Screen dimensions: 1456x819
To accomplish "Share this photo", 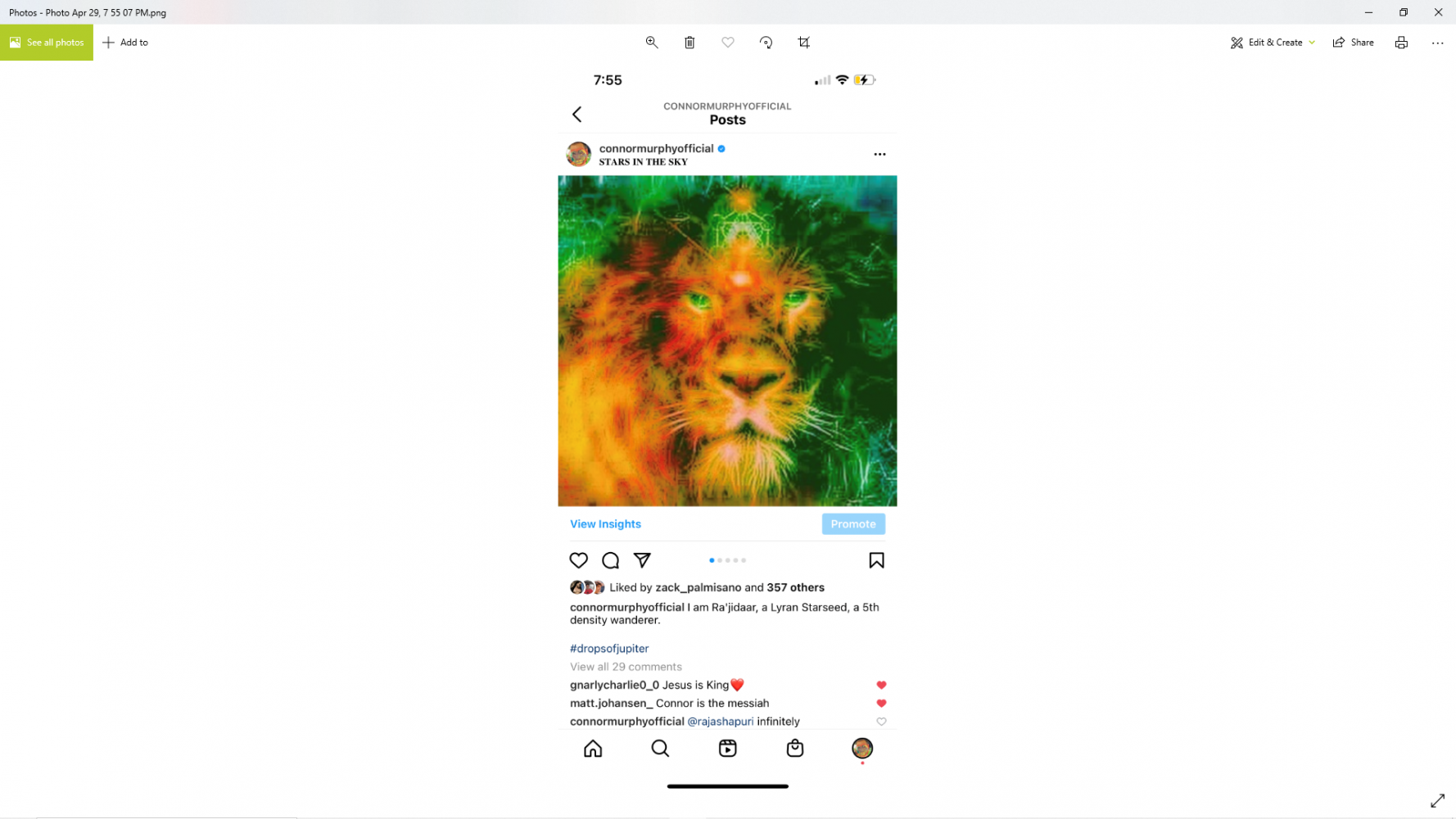I will [1353, 43].
